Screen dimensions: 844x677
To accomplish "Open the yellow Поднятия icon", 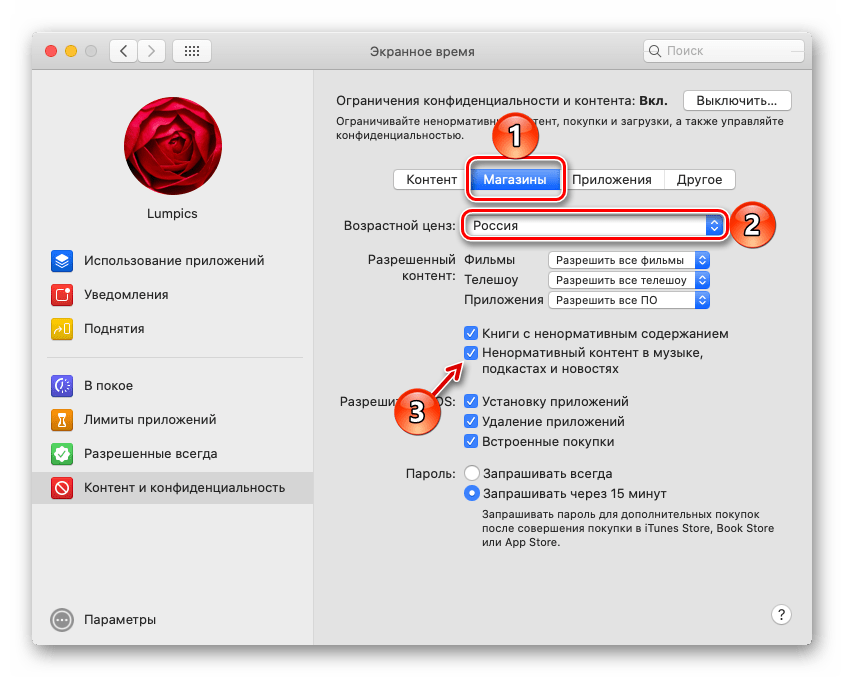I will [62, 329].
